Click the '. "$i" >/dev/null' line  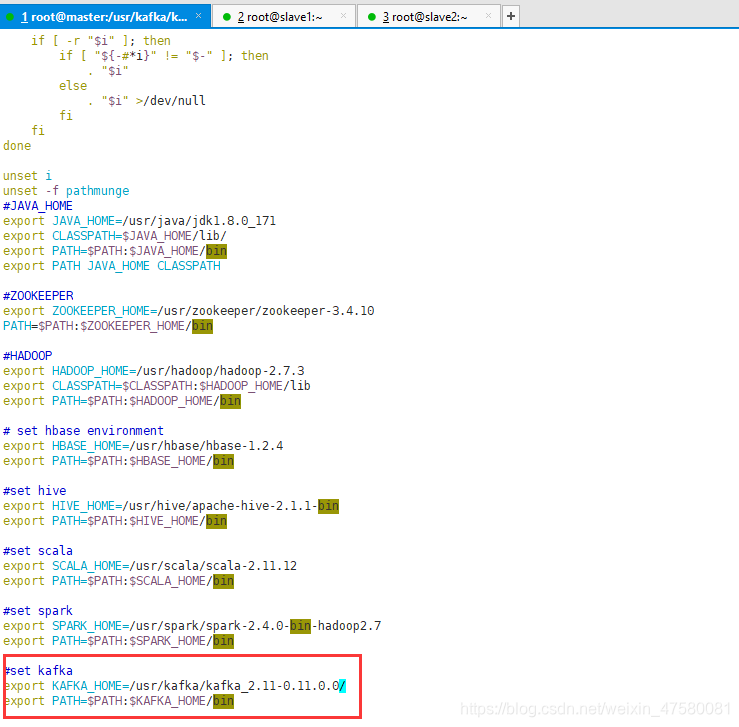coord(147,101)
